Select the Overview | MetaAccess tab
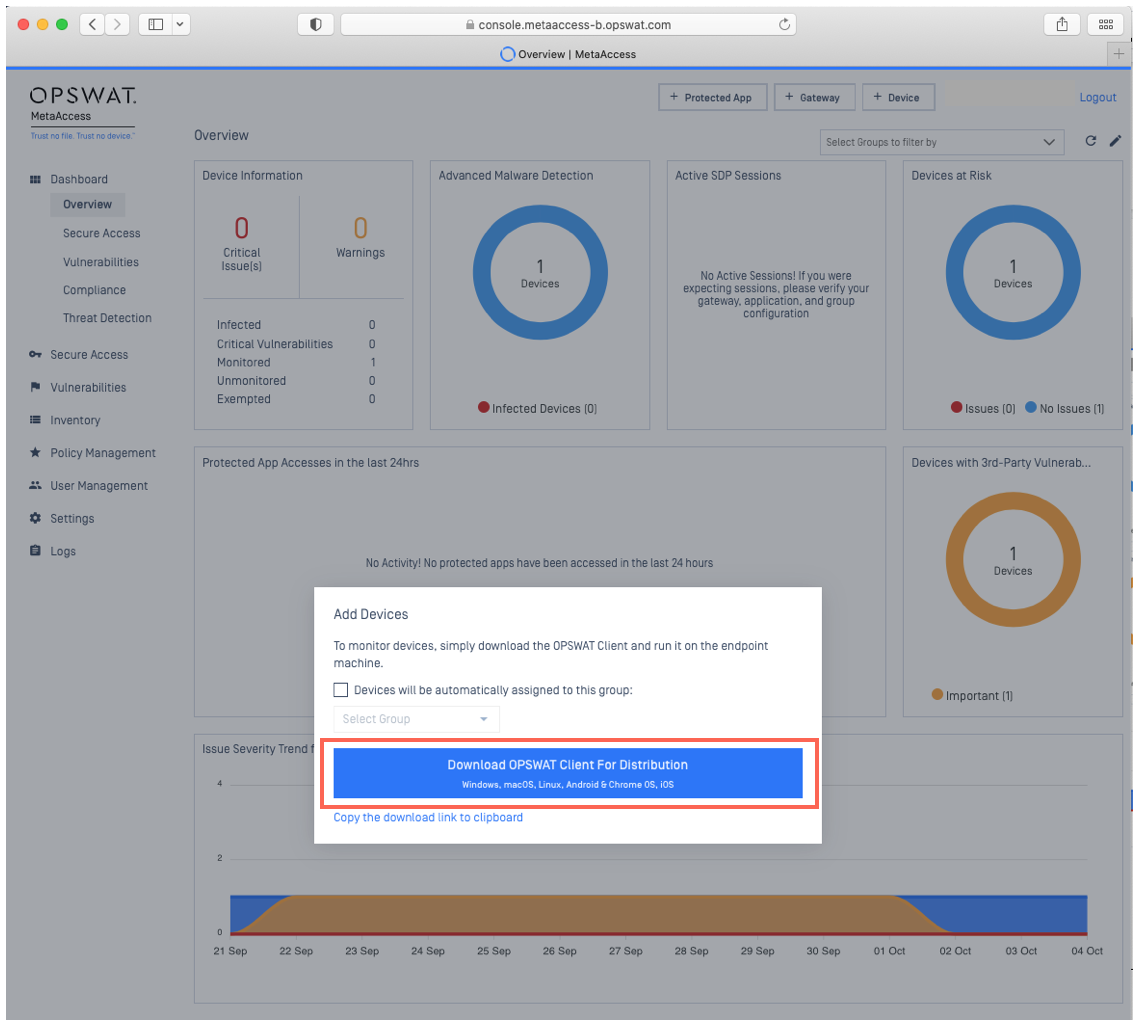Viewport: 1133px width, 1020px height. click(568, 54)
